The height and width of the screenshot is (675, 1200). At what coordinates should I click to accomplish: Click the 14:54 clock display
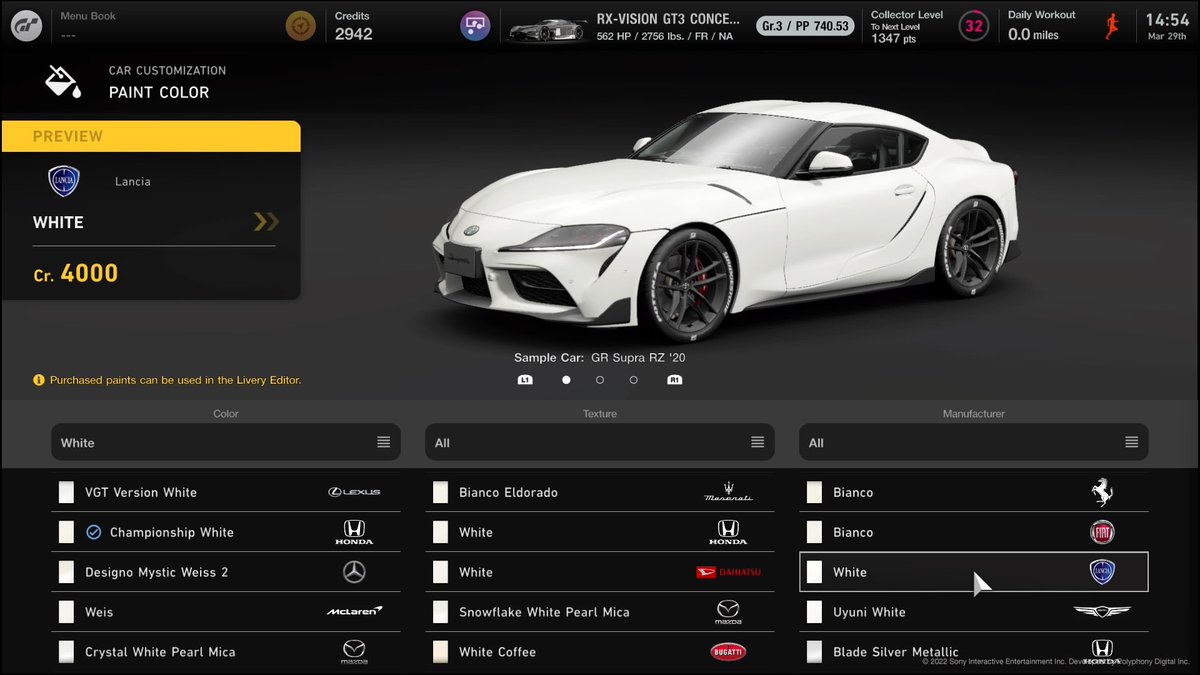[1167, 20]
